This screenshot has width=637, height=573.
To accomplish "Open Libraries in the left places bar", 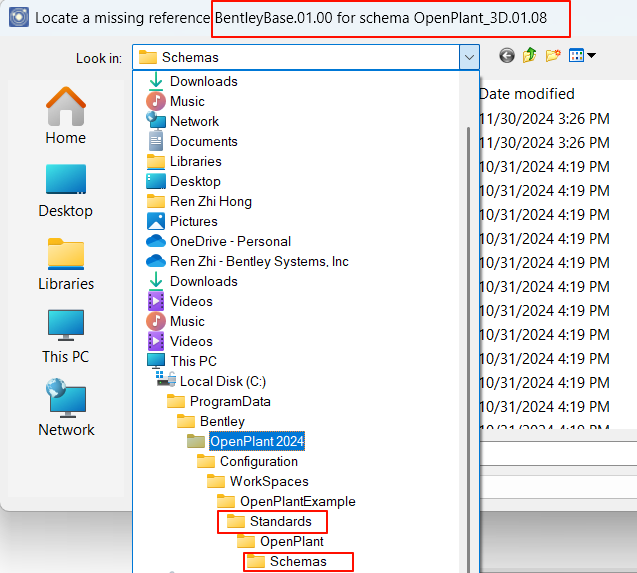I will 66,264.
